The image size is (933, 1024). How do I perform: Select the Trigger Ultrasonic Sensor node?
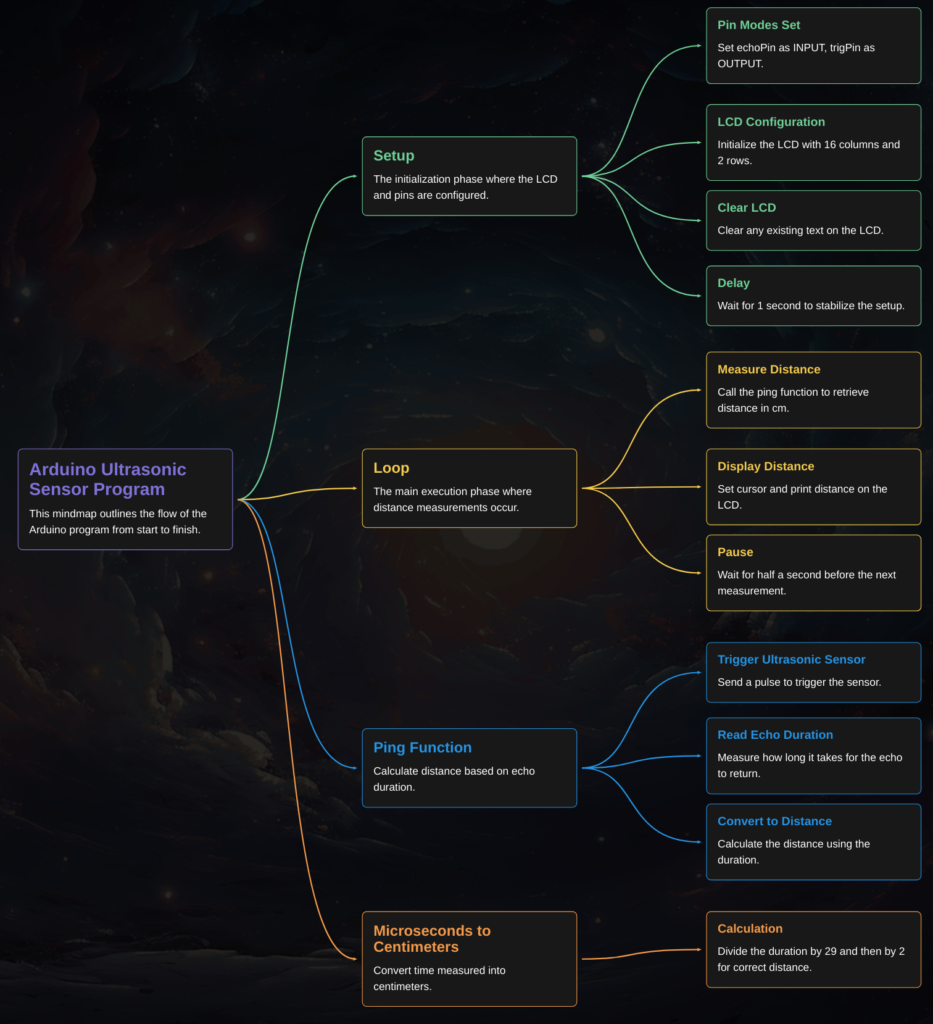812,671
